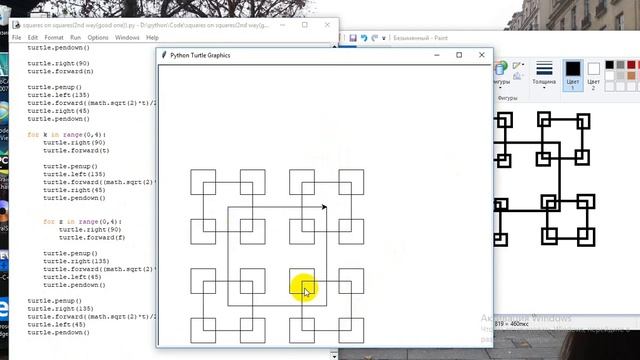Pick the dark red palette swatch in Paint
640x360 pixels.
pyautogui.click(x=631, y=65)
